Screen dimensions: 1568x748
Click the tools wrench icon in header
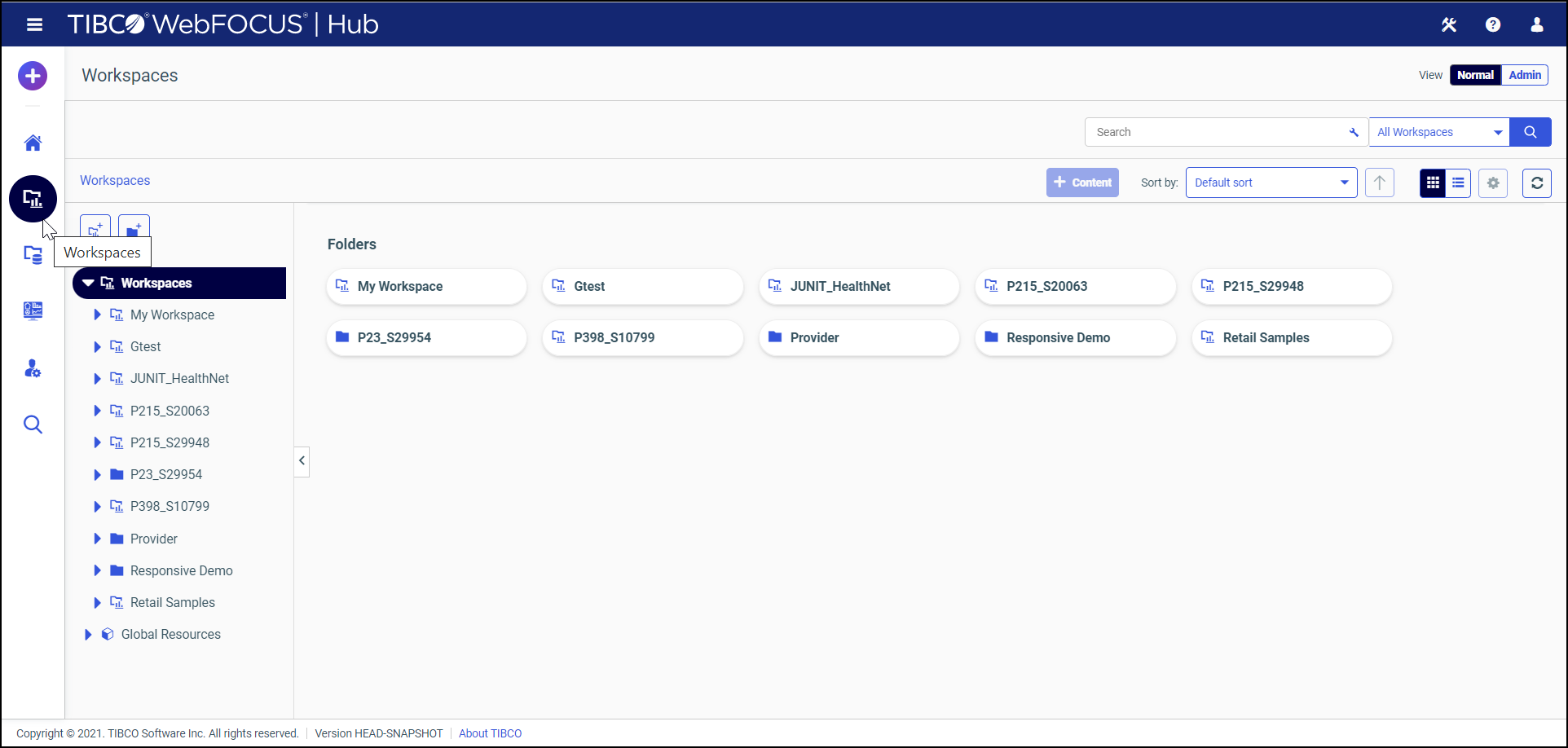coord(1449,24)
